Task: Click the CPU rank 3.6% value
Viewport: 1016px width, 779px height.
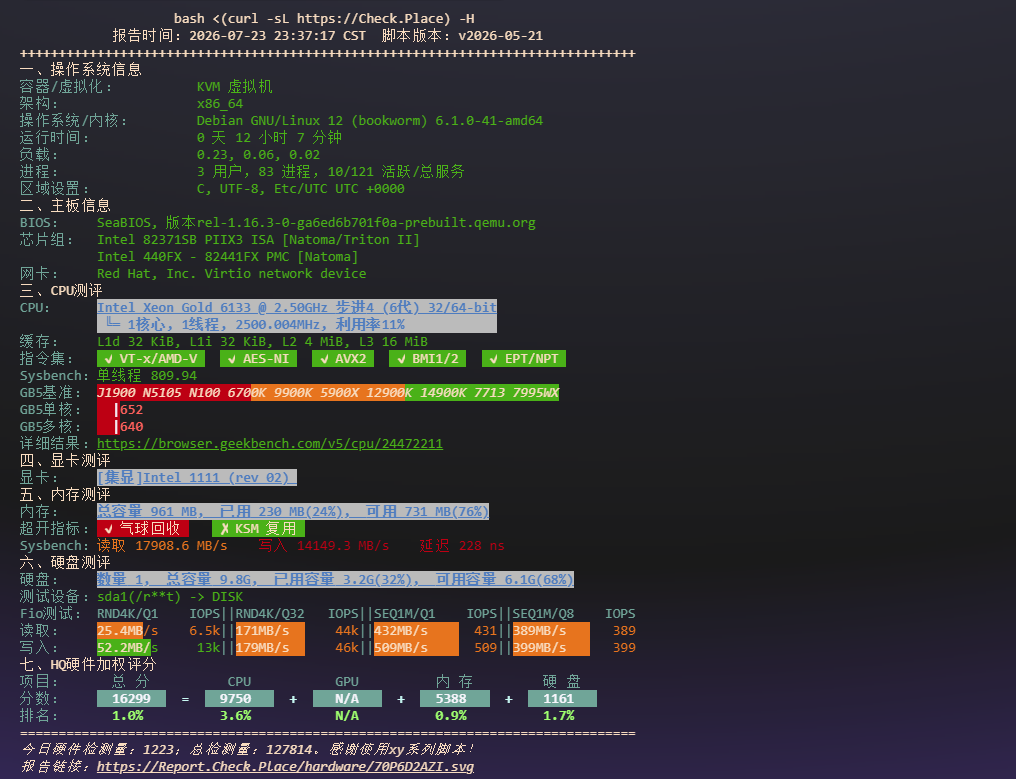Action: pos(235,715)
